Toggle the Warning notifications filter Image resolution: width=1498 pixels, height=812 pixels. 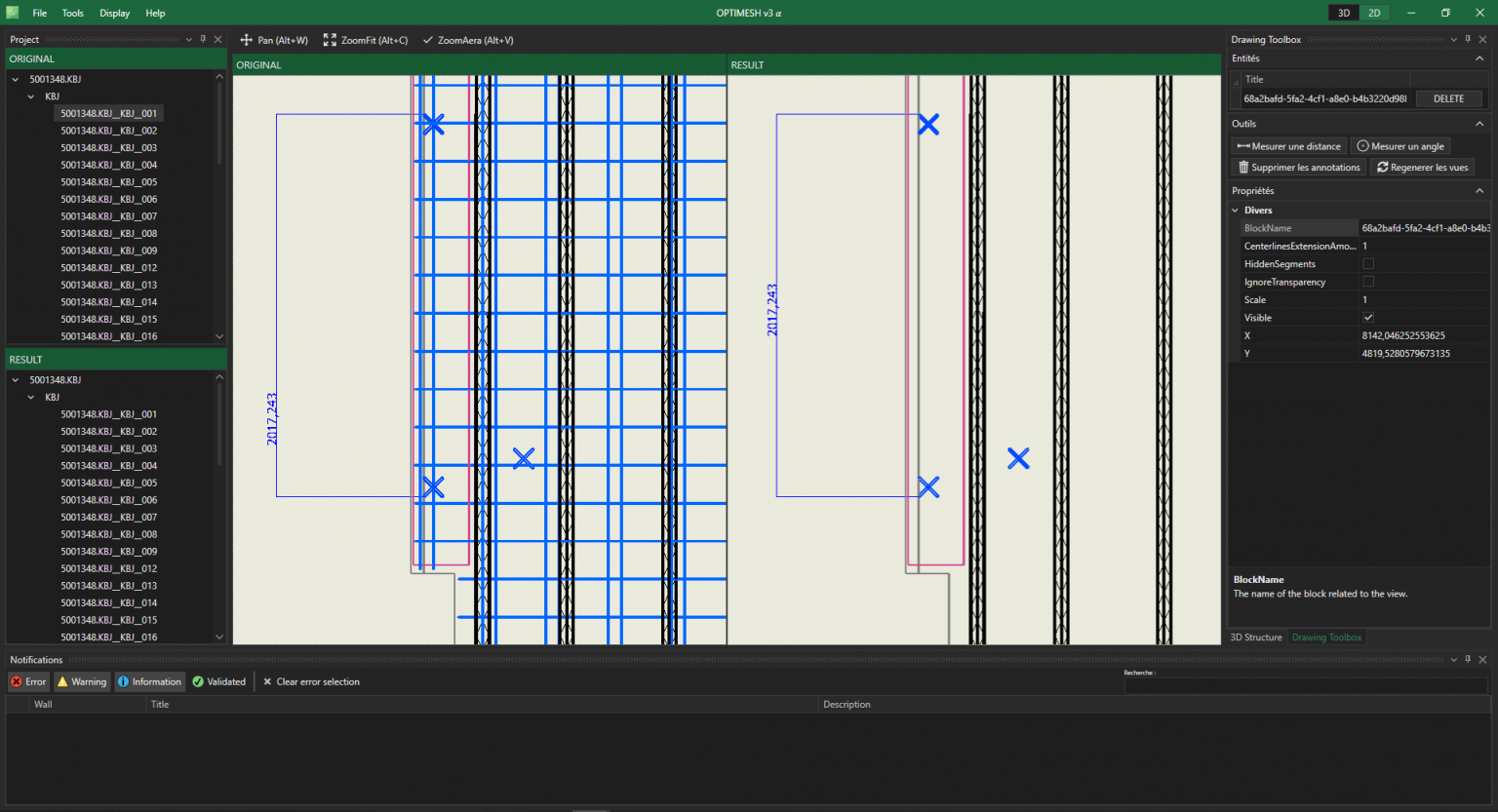pos(82,681)
